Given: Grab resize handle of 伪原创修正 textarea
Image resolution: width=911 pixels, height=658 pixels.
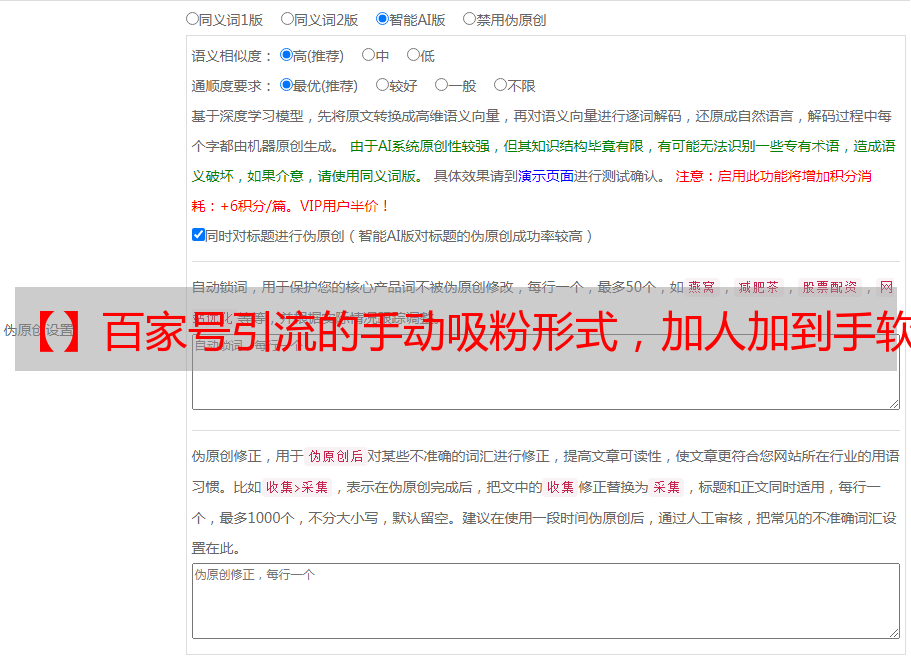Looking at the screenshot, I should click(894, 633).
